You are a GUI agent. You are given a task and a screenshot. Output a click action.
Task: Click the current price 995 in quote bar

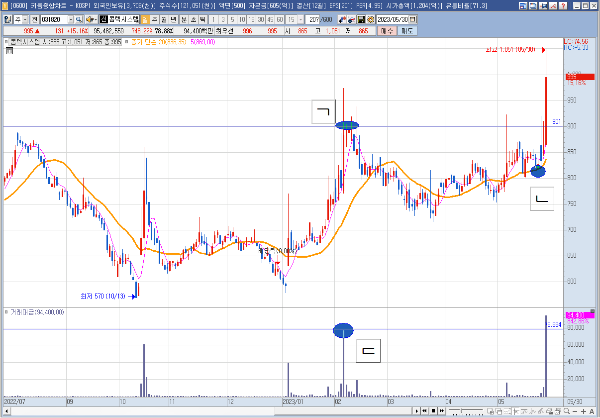point(29,31)
